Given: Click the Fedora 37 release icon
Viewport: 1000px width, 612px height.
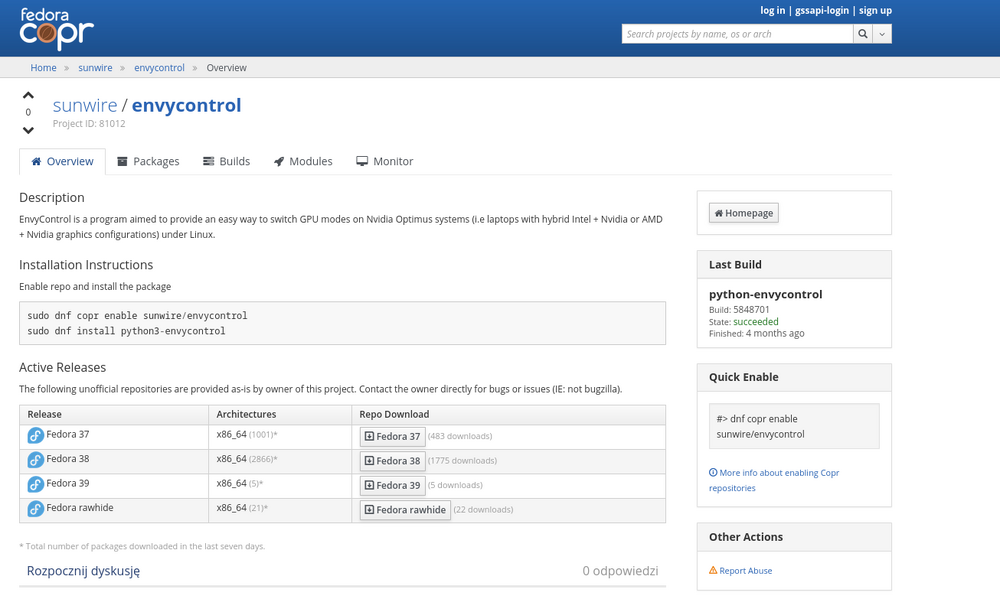Looking at the screenshot, I should (35, 436).
